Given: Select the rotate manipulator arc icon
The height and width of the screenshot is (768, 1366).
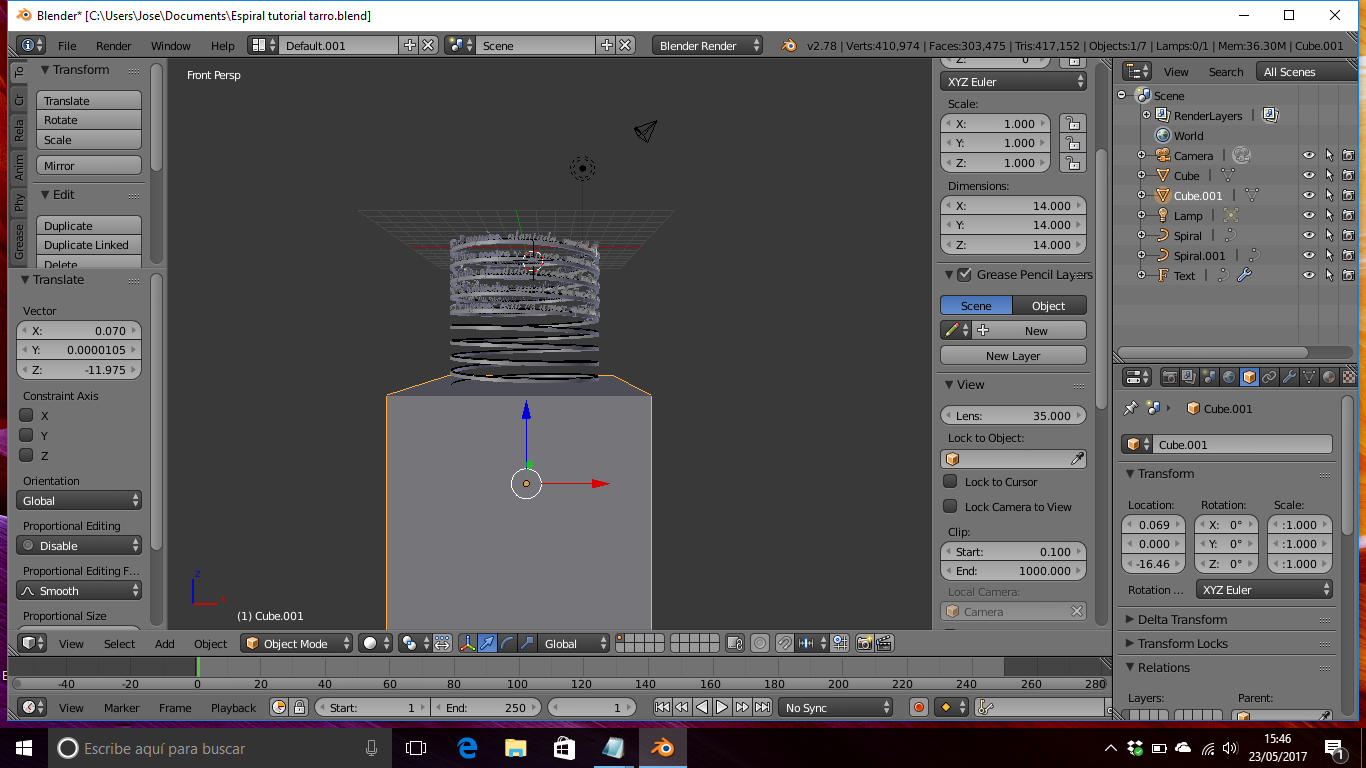Looking at the screenshot, I should 507,643.
